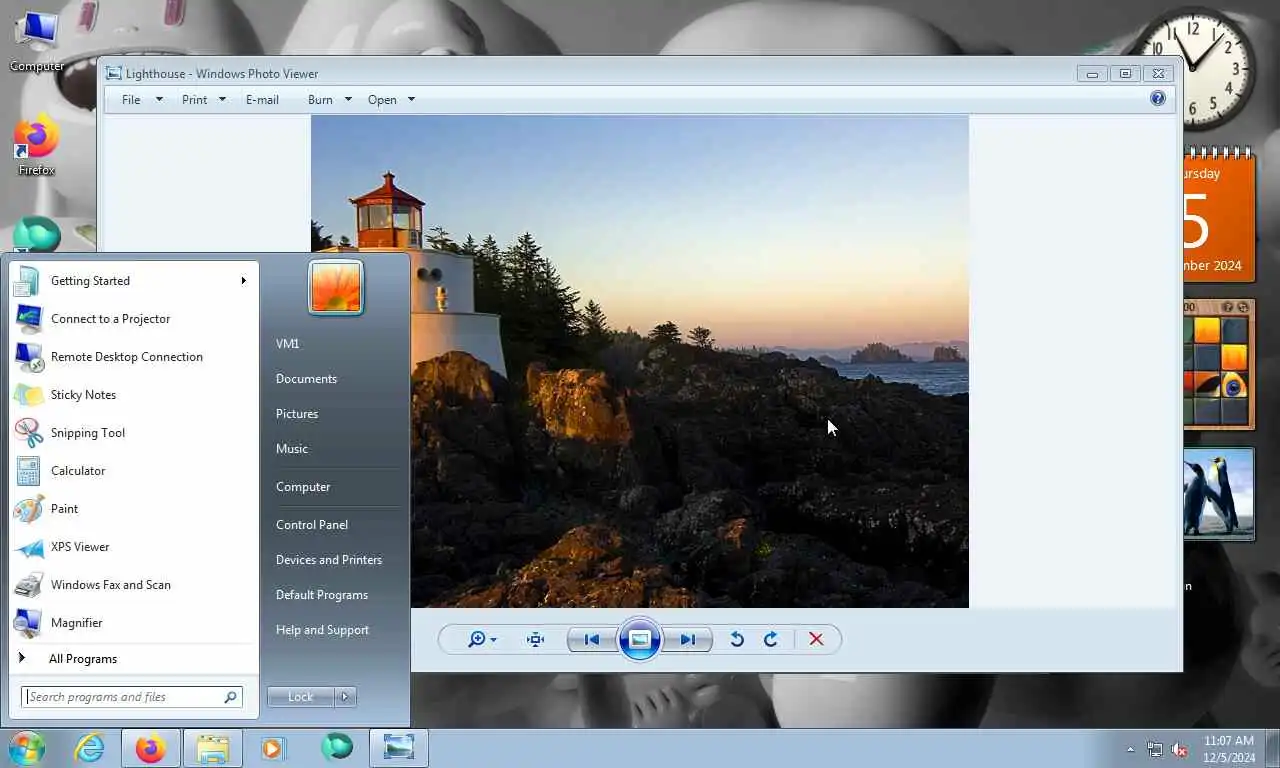Open the File menu in Photo Viewer

pos(142,99)
